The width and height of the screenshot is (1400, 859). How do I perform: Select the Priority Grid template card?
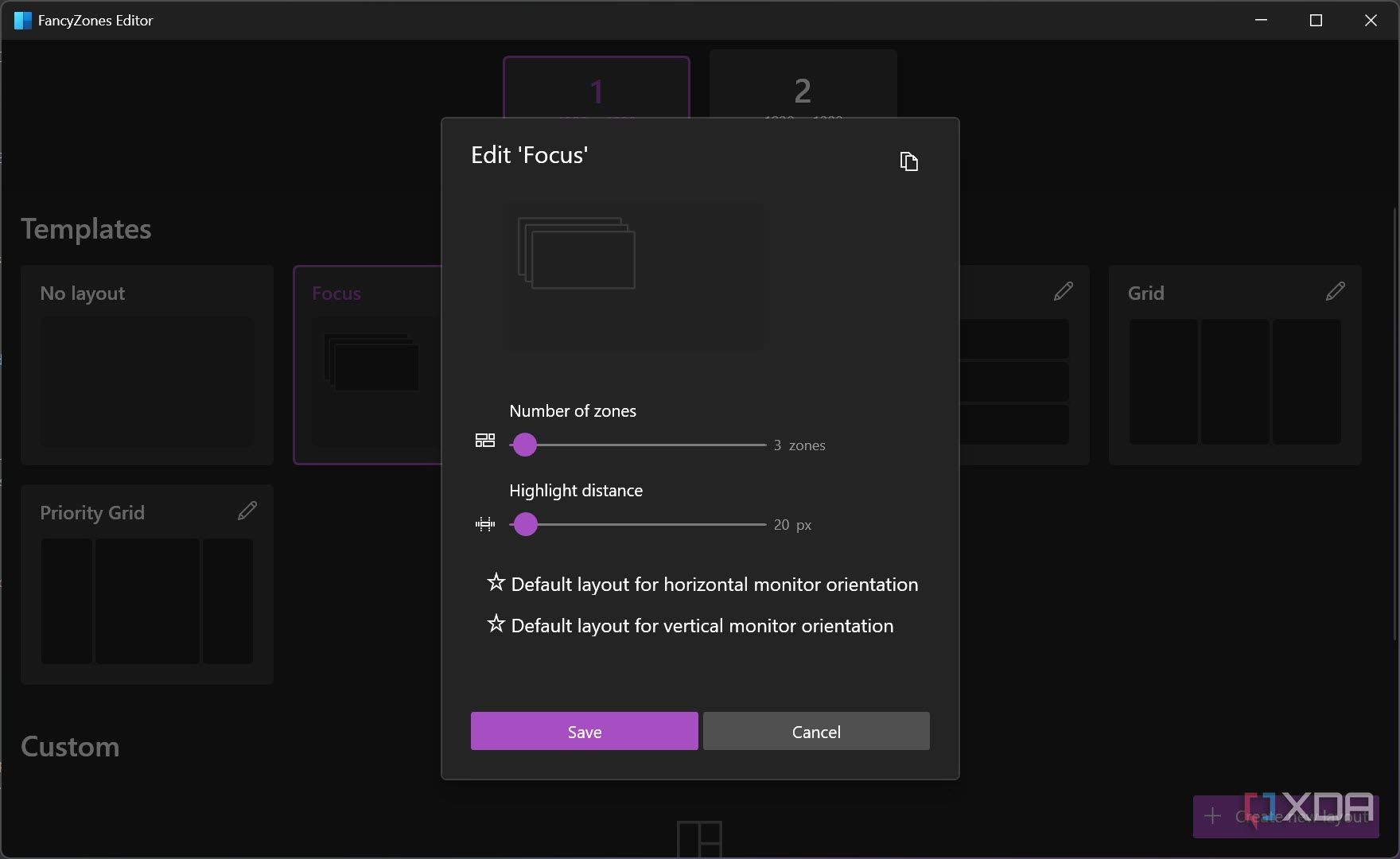147,585
